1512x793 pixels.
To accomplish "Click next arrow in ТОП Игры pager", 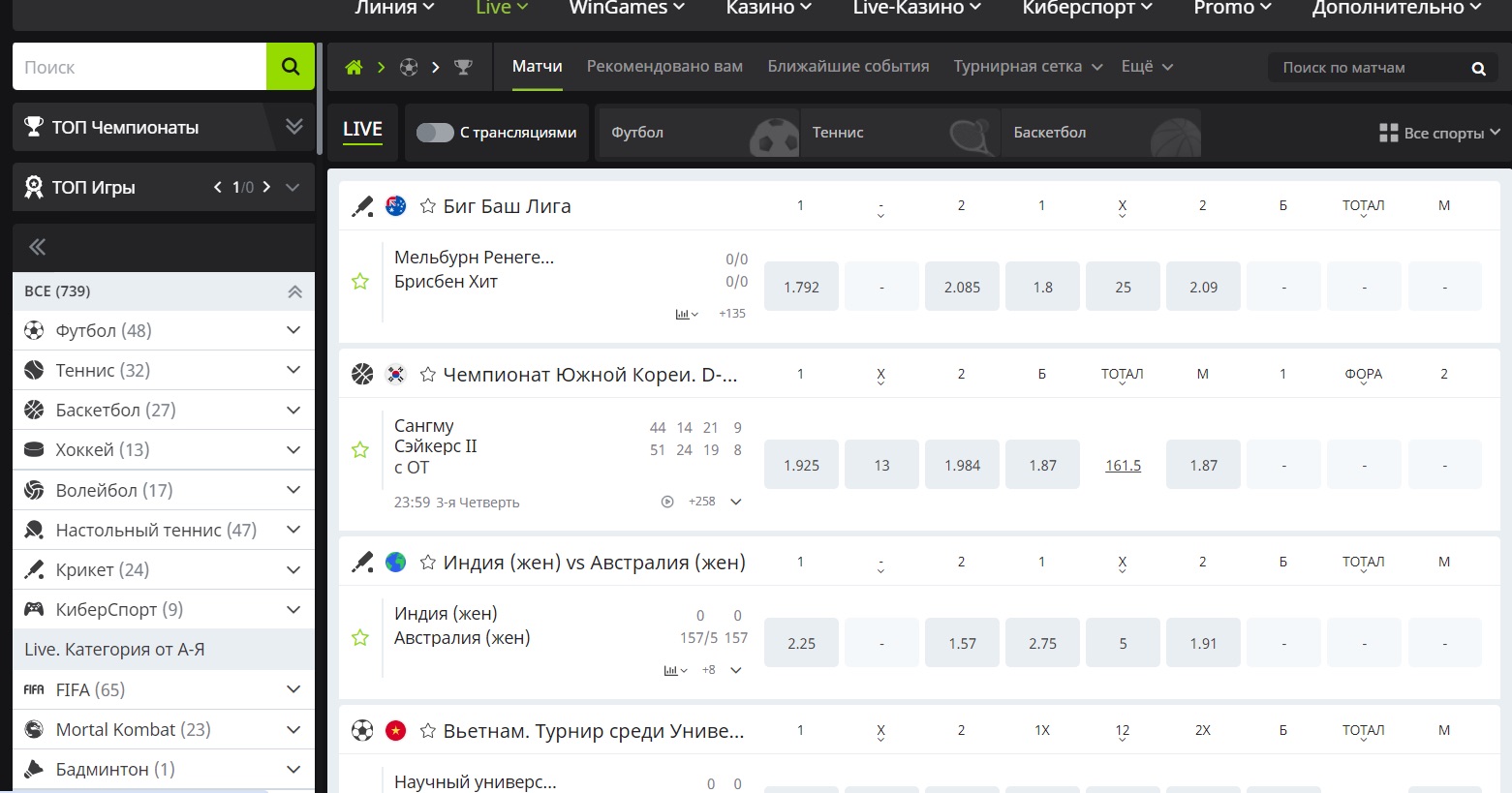I will [x=266, y=187].
